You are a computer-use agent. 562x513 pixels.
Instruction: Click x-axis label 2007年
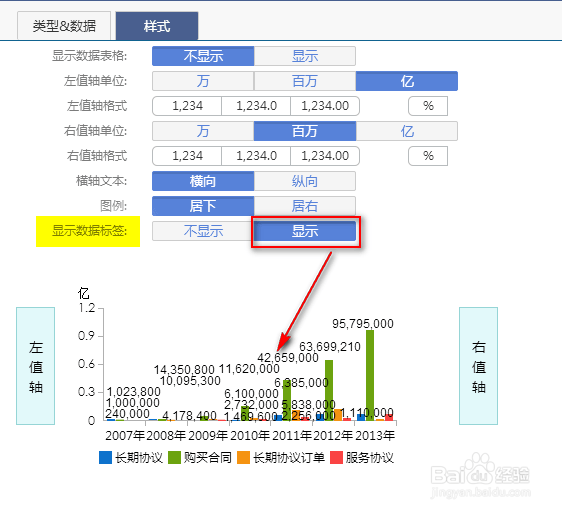tap(125, 436)
